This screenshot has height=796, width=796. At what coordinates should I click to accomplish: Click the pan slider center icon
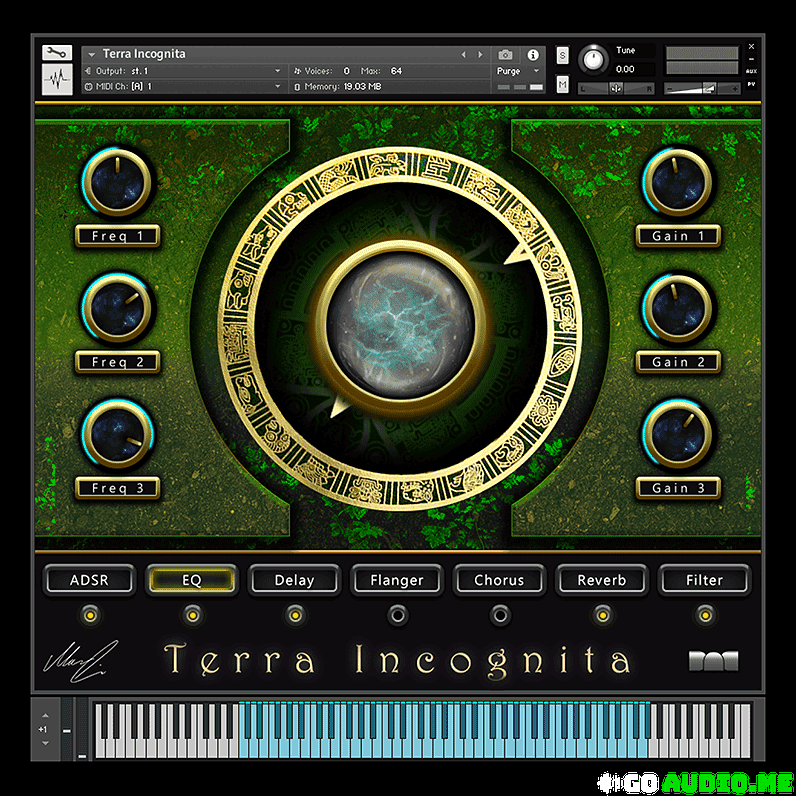tap(616, 89)
